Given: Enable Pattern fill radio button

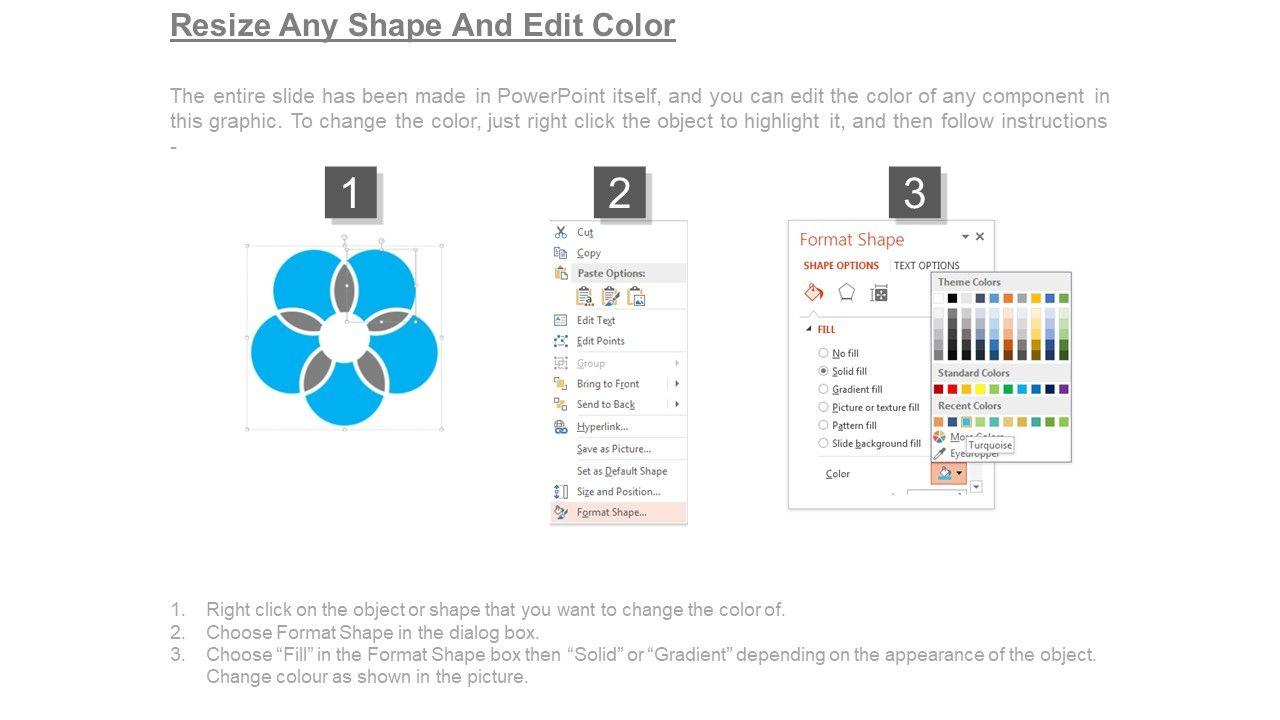Looking at the screenshot, I should [823, 425].
